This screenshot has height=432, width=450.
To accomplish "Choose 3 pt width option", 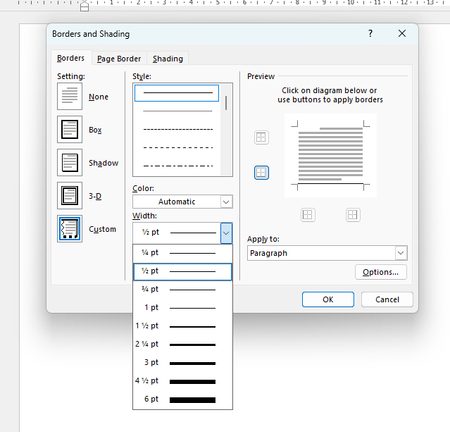I will [182, 363].
